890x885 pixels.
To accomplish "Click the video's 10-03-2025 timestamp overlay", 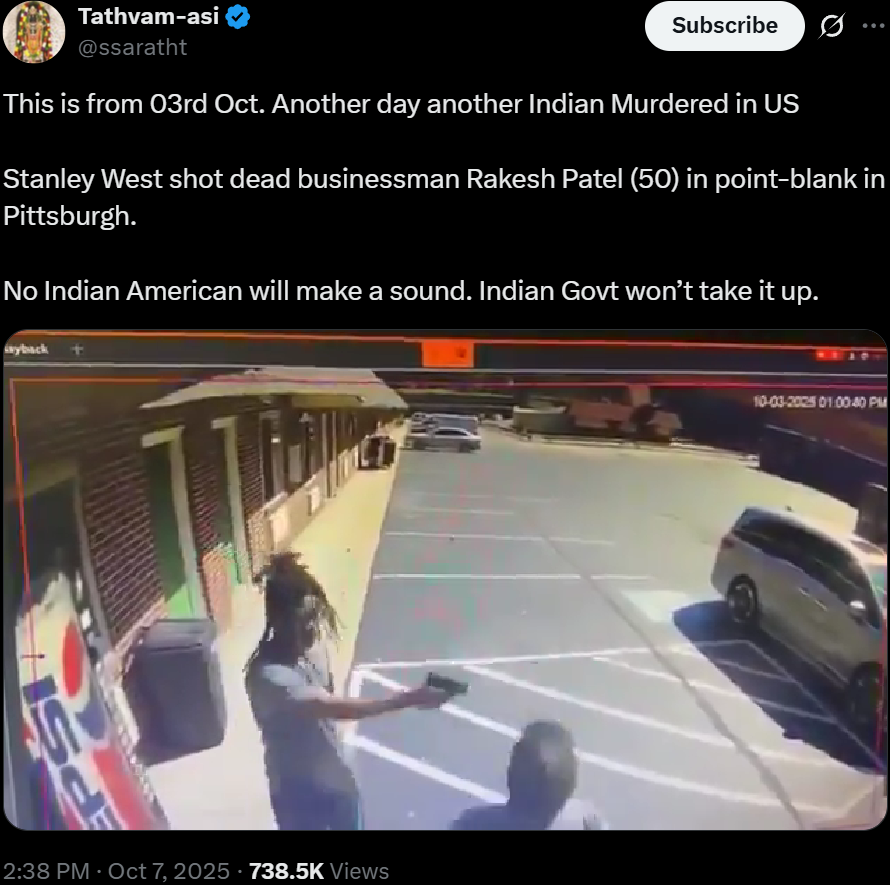I will [820, 402].
